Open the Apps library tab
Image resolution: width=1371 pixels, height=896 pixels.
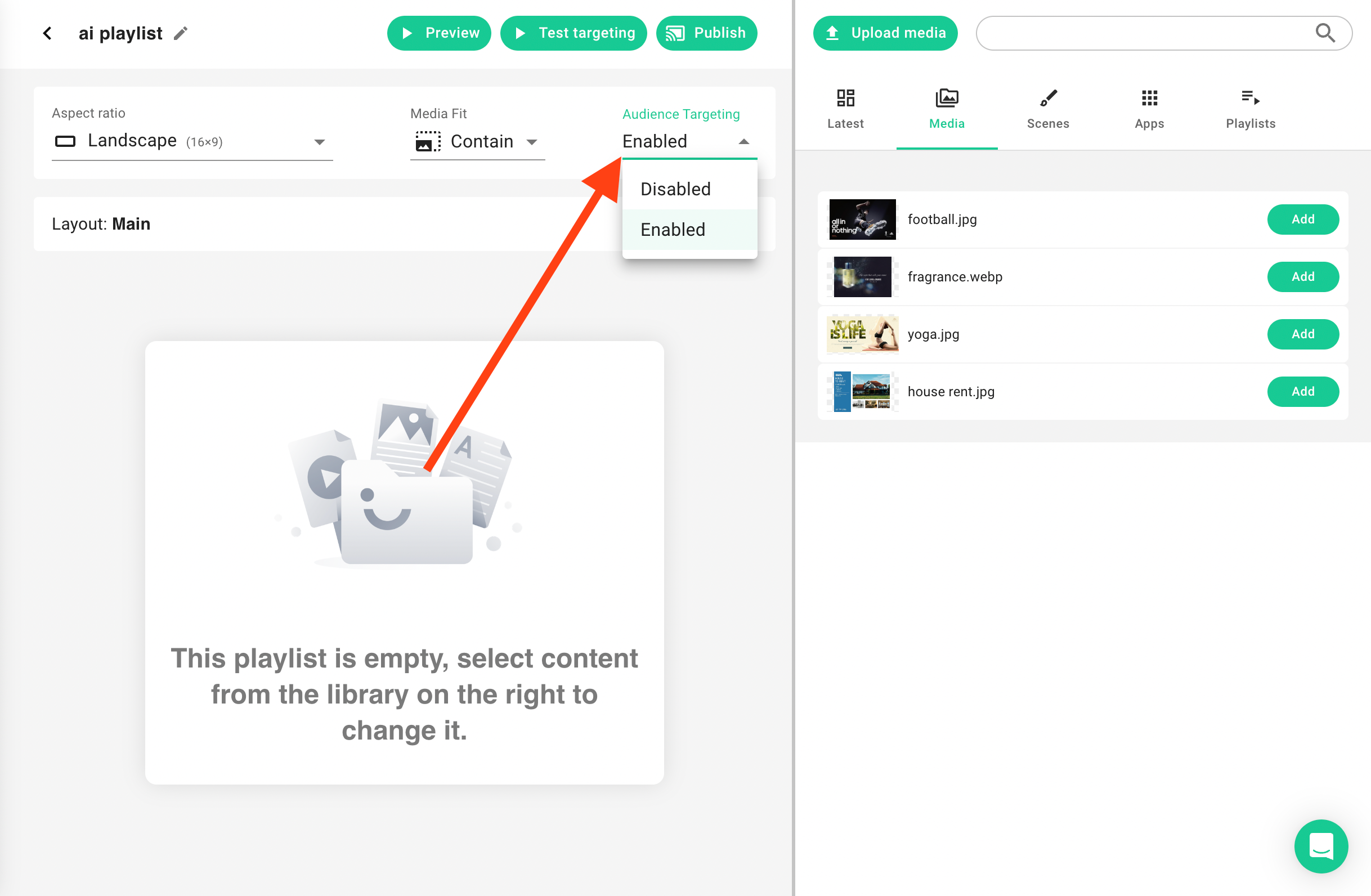pos(1149,109)
